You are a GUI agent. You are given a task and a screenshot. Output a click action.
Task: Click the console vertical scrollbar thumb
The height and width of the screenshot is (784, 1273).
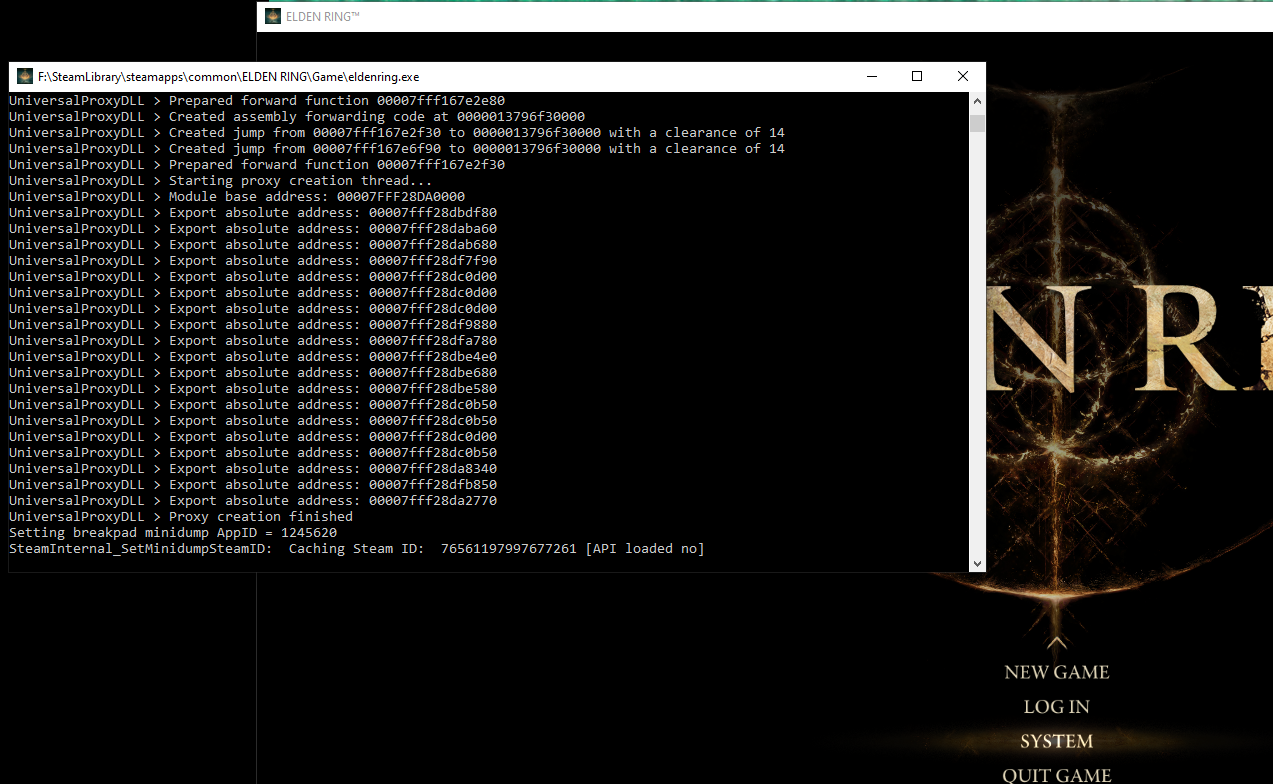[x=977, y=122]
